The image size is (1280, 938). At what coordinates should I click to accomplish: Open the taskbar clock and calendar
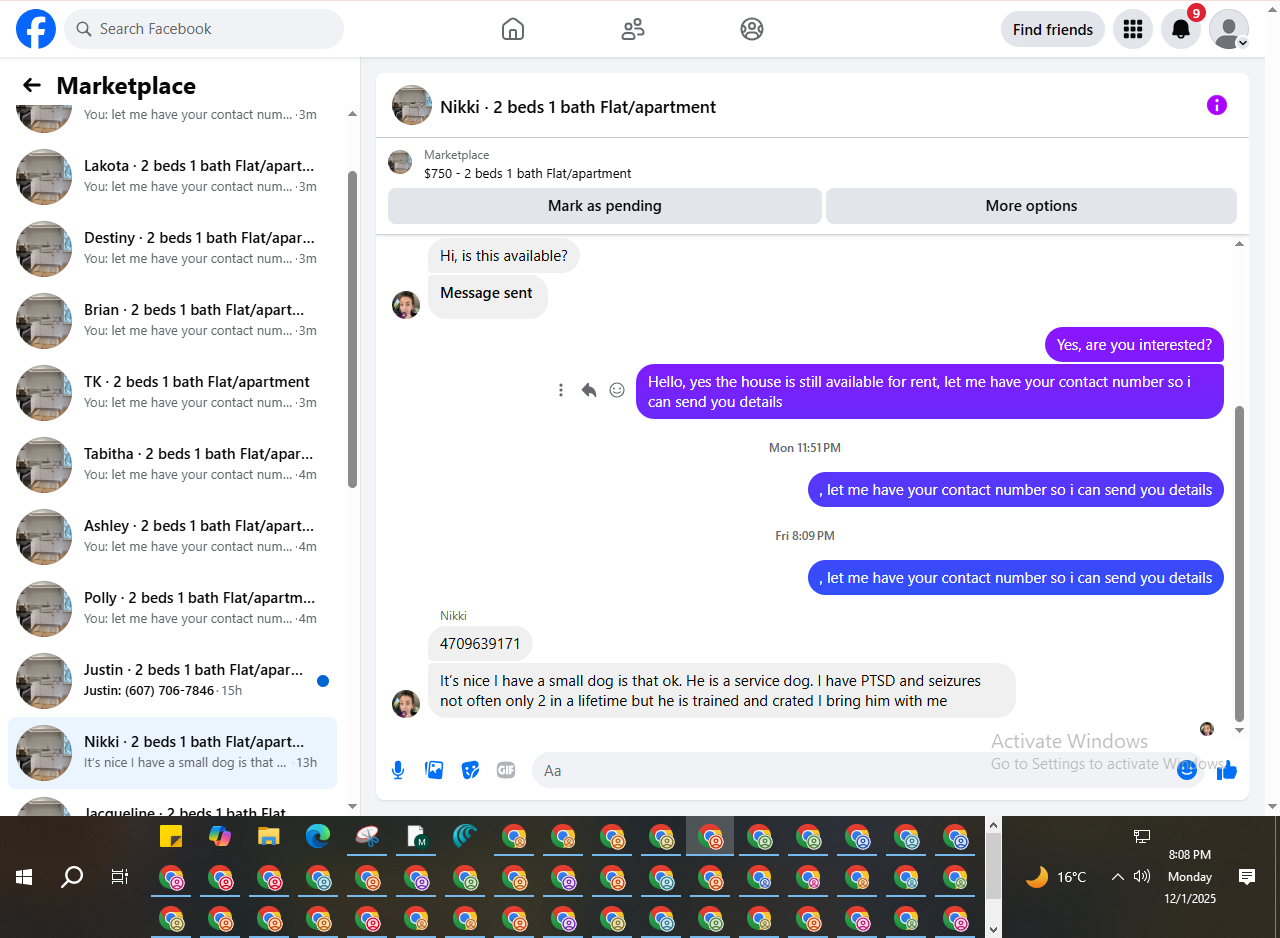click(x=1190, y=877)
